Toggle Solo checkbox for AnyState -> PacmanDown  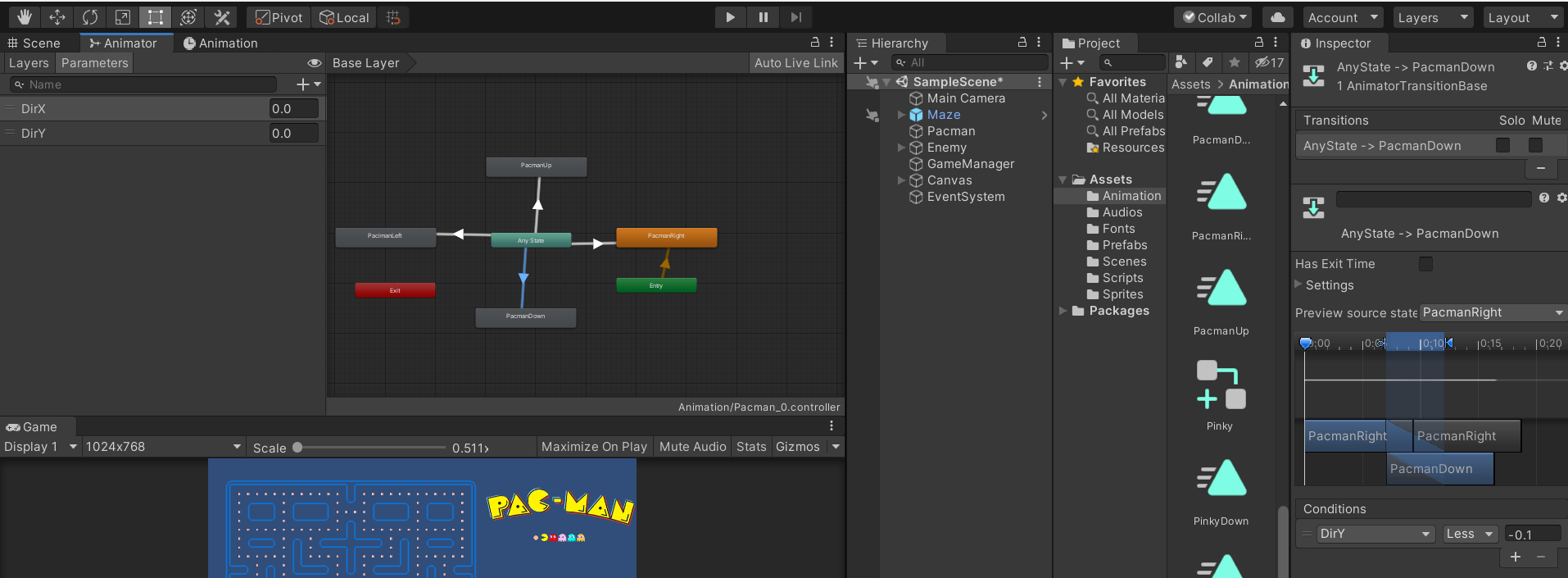(x=1502, y=145)
